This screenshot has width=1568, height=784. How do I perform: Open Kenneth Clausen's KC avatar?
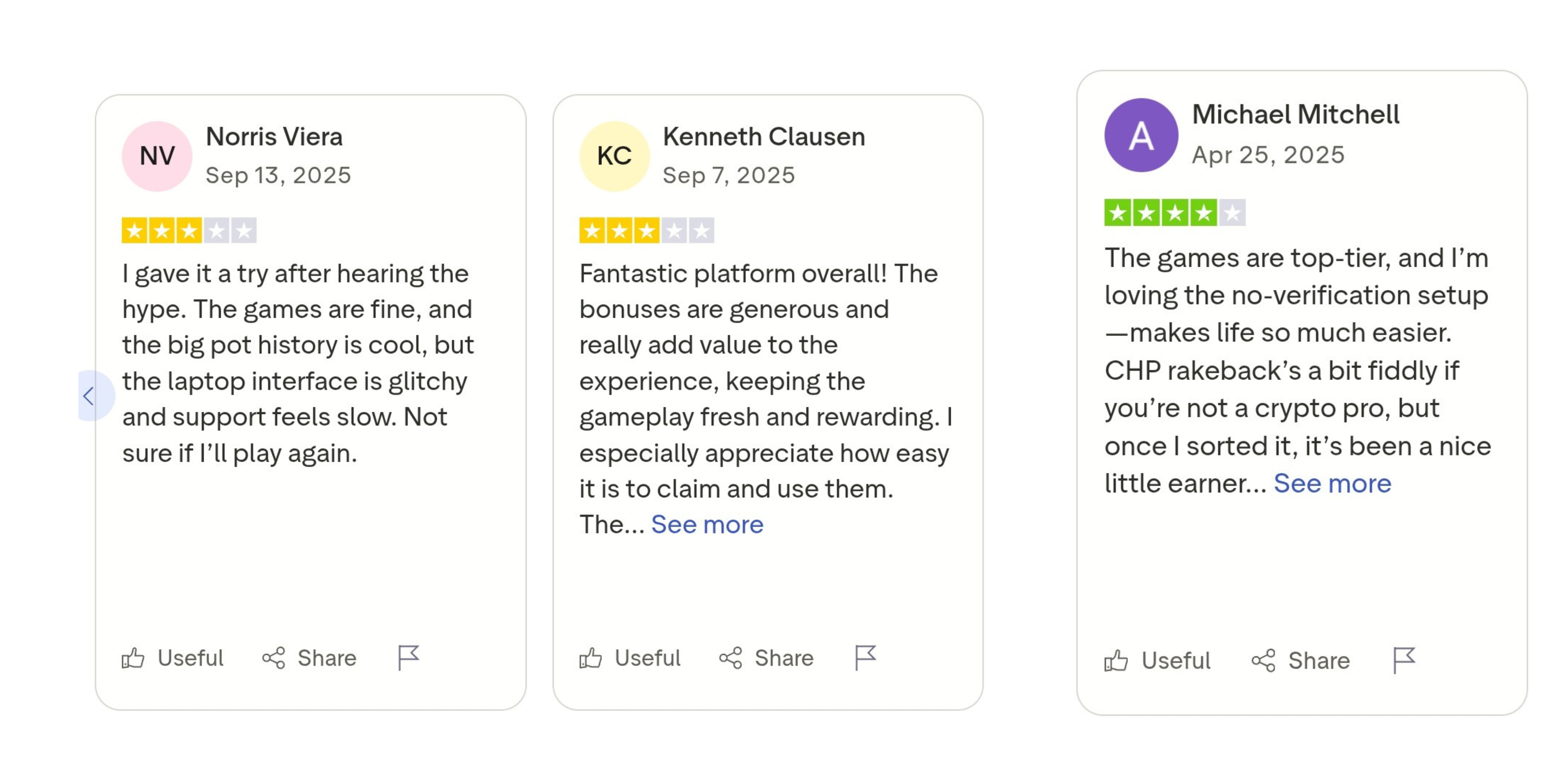pos(614,156)
